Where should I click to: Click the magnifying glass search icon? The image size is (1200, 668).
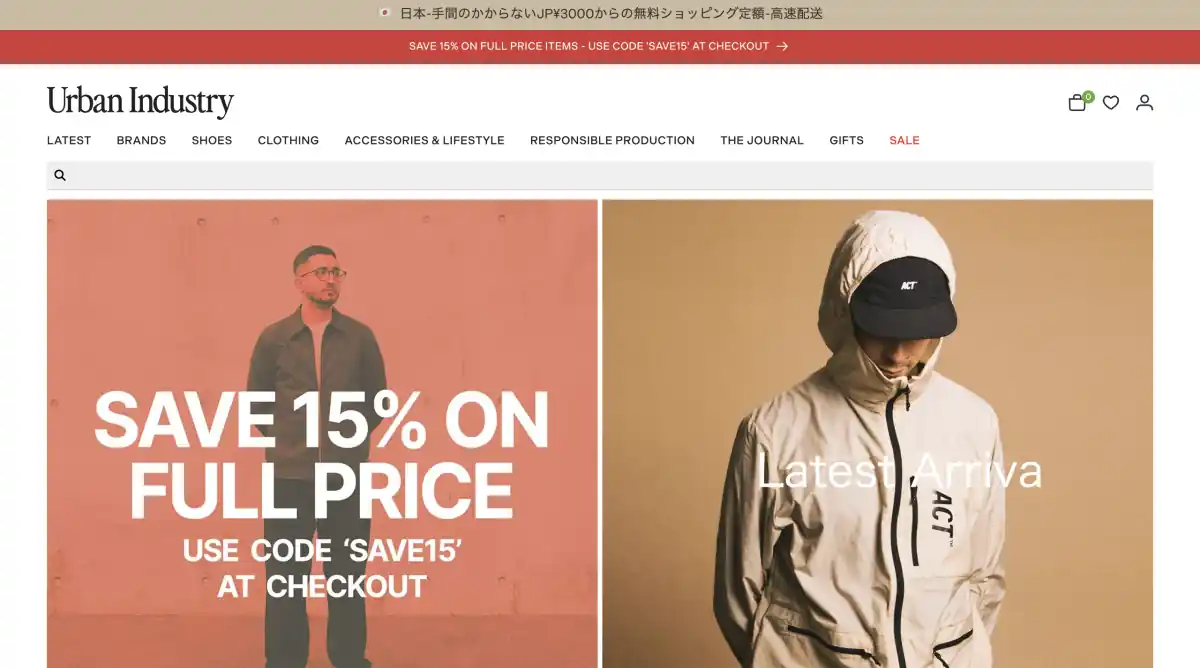[x=60, y=175]
